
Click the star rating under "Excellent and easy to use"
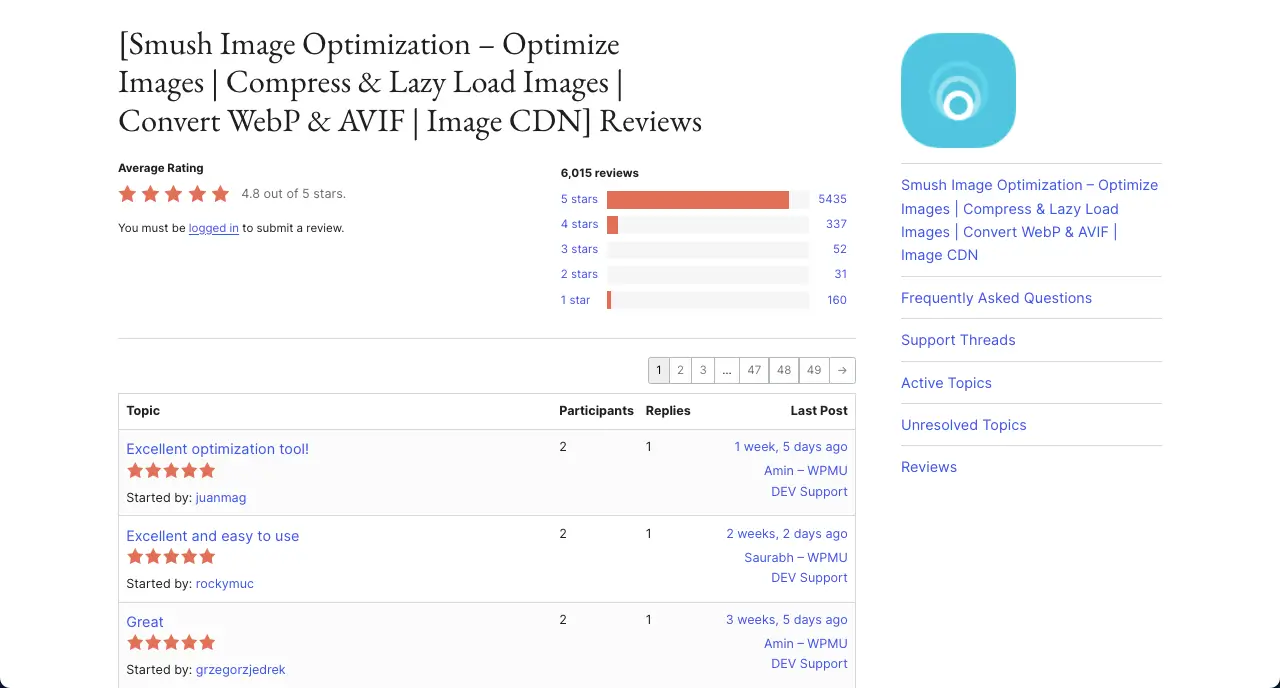pyautogui.click(x=170, y=556)
